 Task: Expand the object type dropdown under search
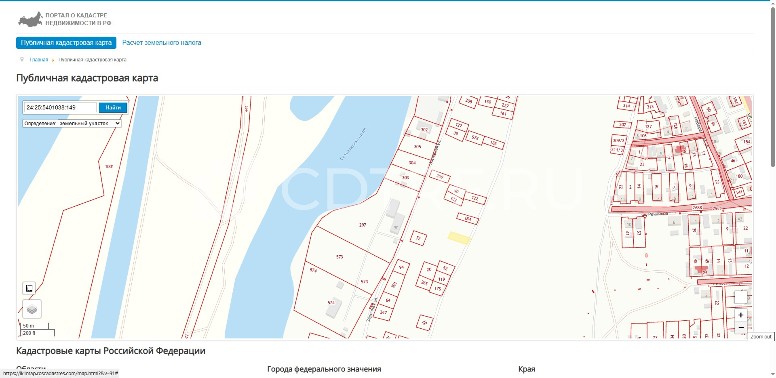pos(72,123)
